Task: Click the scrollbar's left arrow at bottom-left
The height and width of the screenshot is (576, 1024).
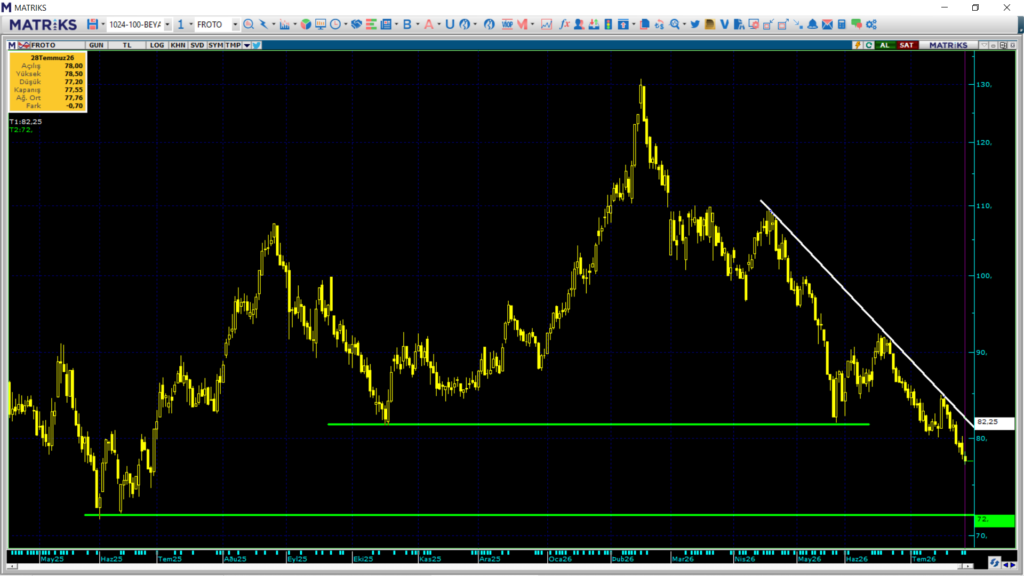Action: pos(12,566)
